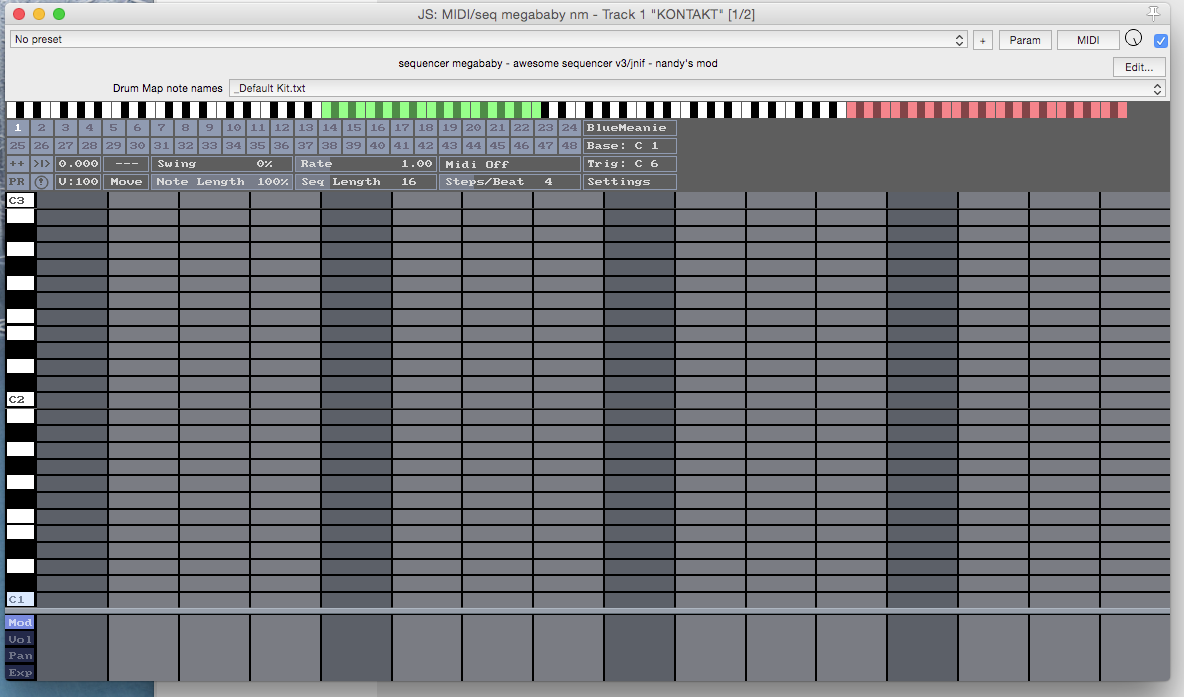Screen dimensions: 1184x697
Task: Pin the FX window on top
Action: (1153, 14)
